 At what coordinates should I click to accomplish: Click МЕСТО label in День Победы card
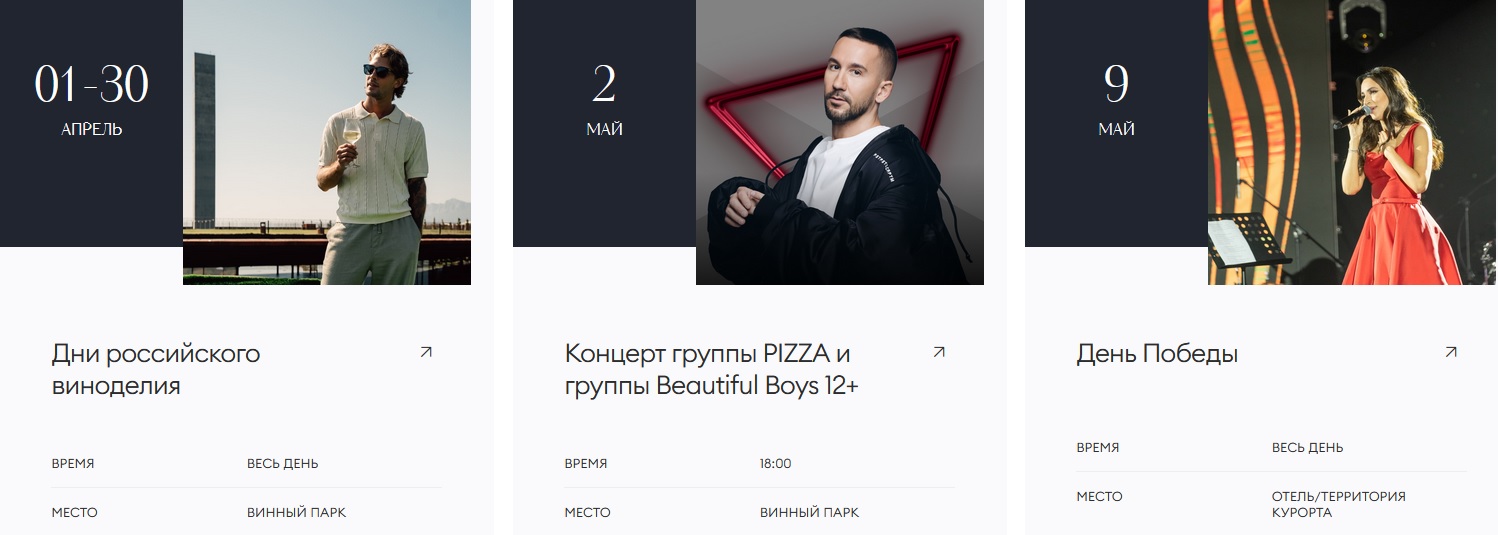click(1099, 497)
